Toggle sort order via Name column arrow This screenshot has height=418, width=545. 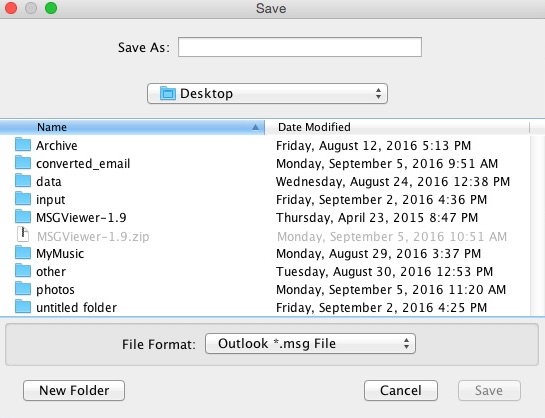pyautogui.click(x=255, y=127)
